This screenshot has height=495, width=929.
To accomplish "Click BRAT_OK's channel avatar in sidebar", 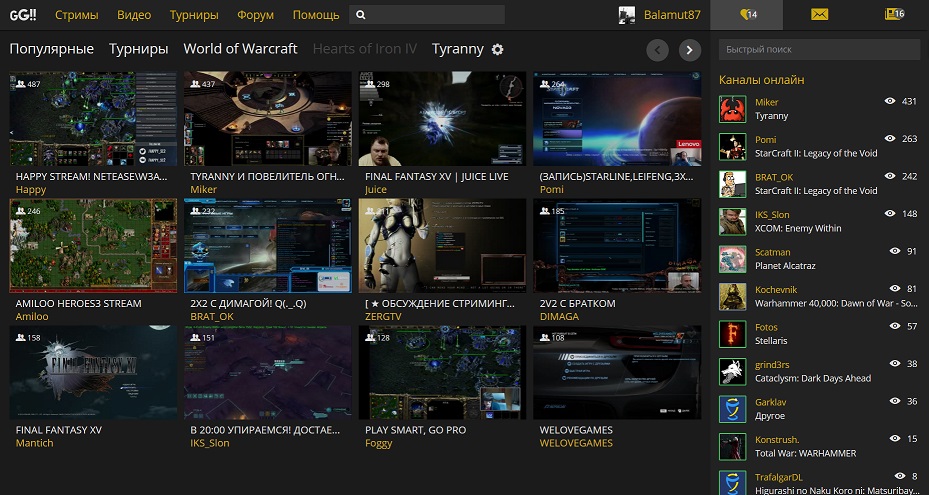I will (x=732, y=184).
